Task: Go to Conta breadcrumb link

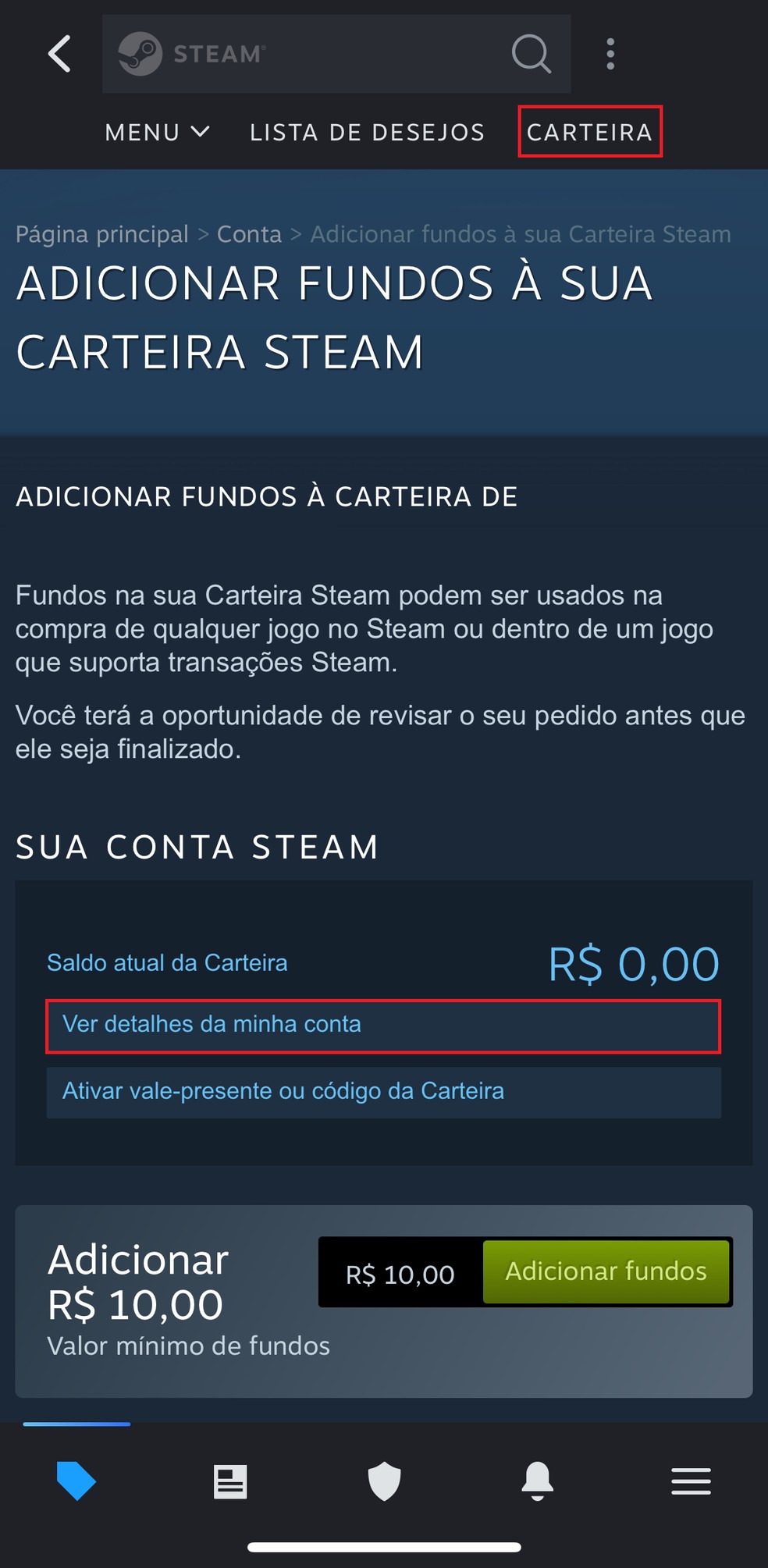Action: (249, 234)
